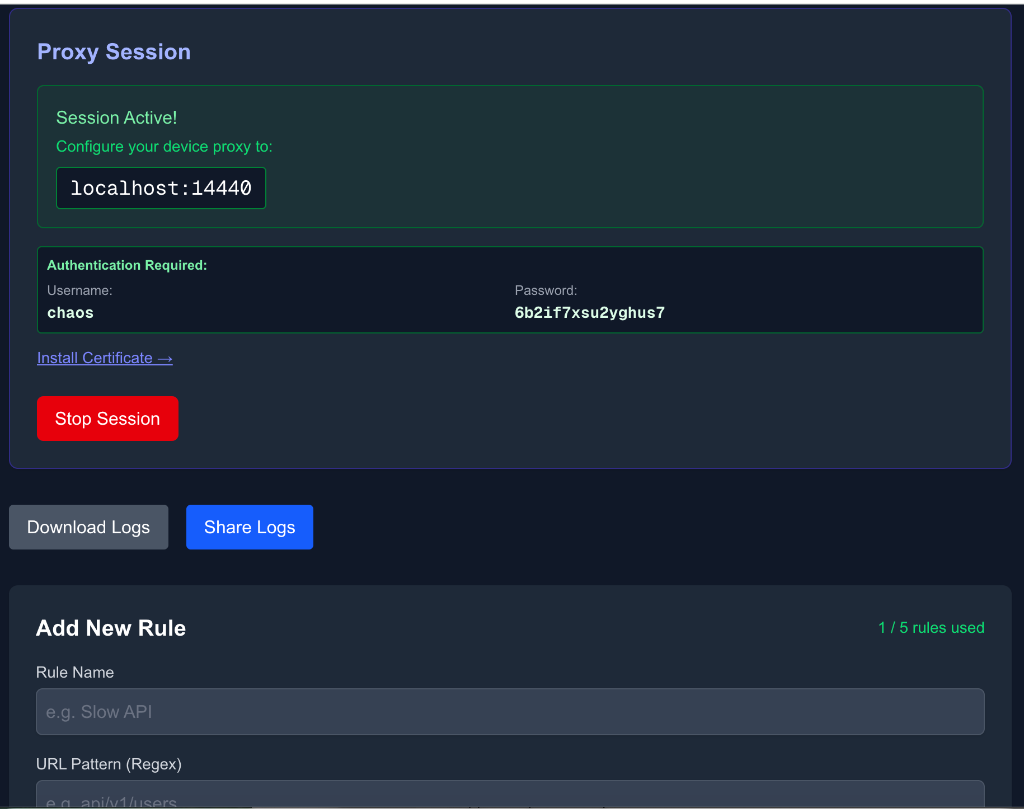The height and width of the screenshot is (809, 1024).
Task: Download the proxy logs
Action: pyautogui.click(x=88, y=527)
